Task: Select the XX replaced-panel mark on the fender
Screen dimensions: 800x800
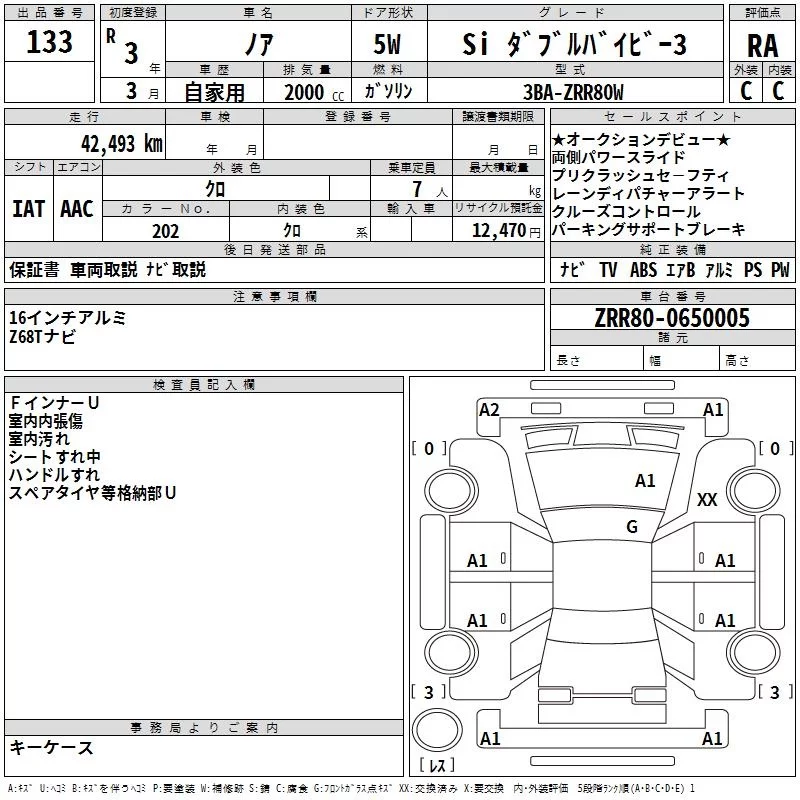Action: click(x=707, y=499)
